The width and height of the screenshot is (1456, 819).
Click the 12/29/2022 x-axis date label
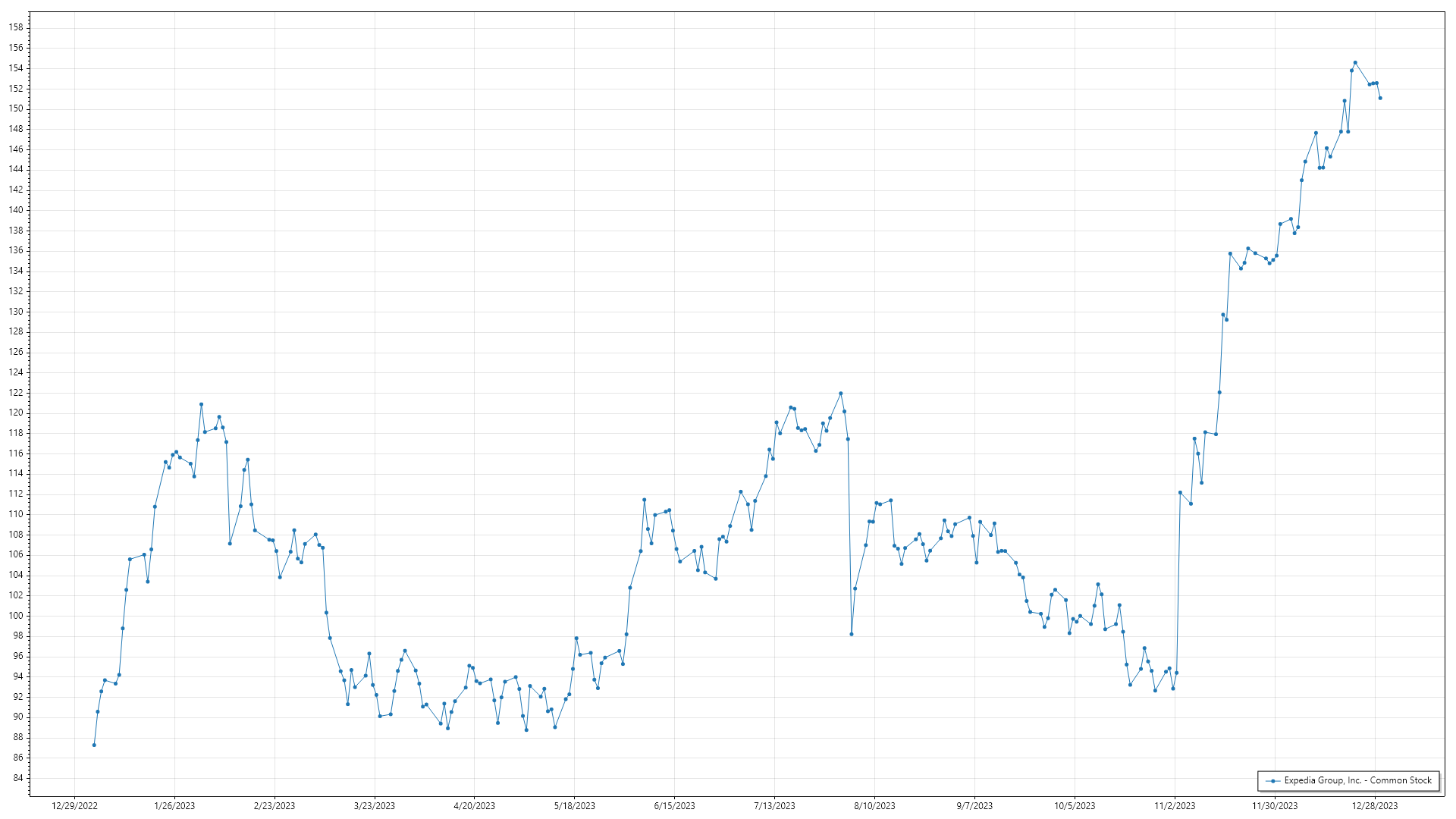point(74,806)
